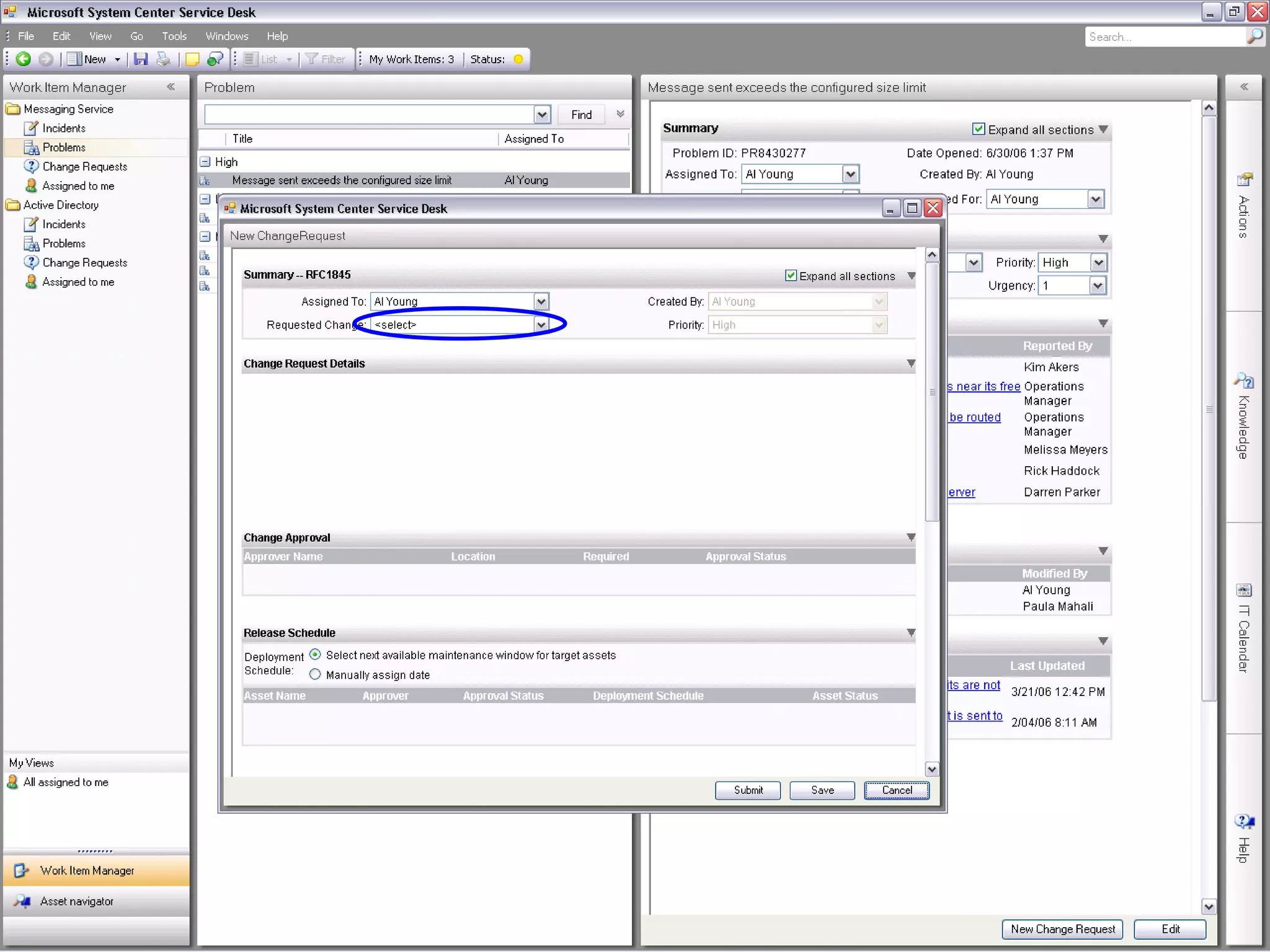Collapse the Work Item Manager pane
Screen dimensions: 1270x952
click(x=171, y=87)
